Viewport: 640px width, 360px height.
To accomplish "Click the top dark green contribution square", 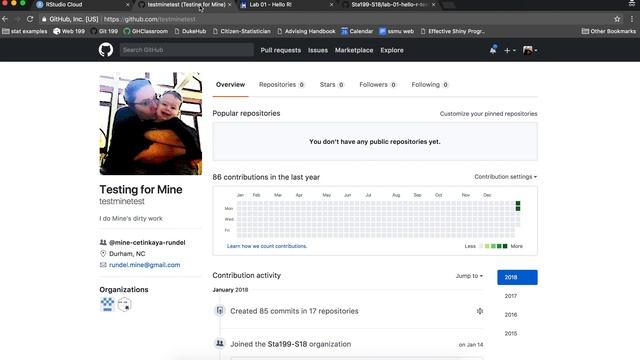I will coord(518,203).
